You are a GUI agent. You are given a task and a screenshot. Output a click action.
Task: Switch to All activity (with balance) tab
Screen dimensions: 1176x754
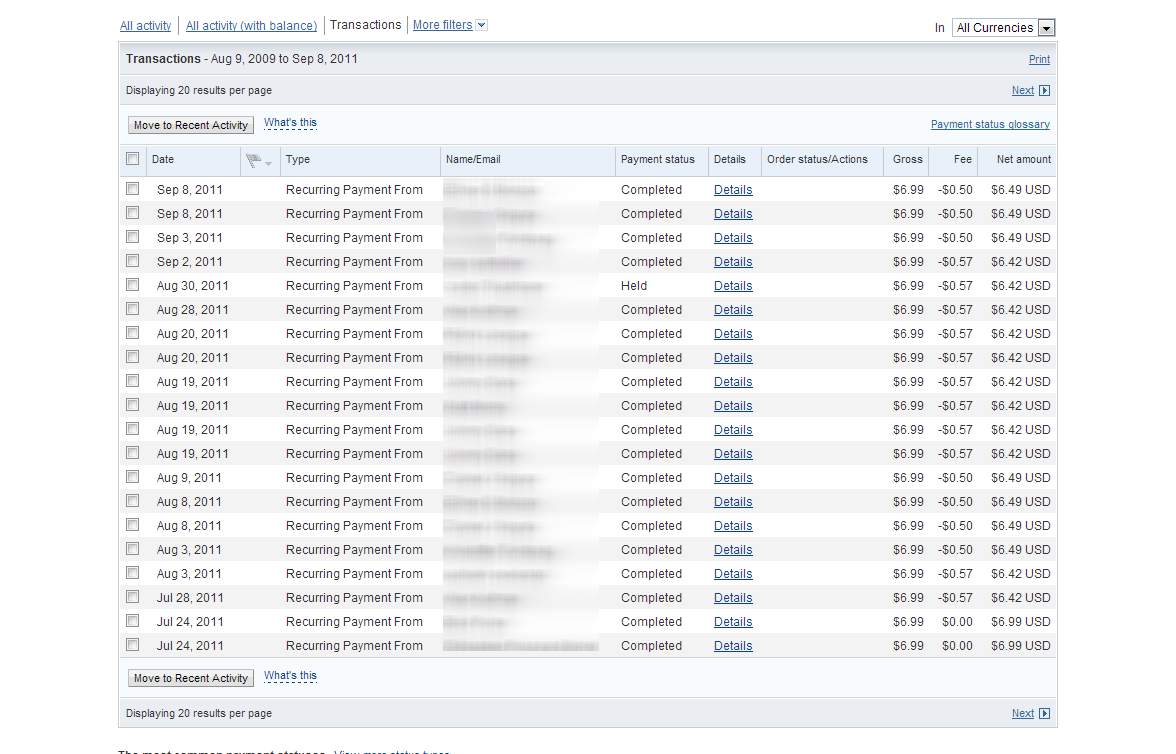pyautogui.click(x=251, y=26)
